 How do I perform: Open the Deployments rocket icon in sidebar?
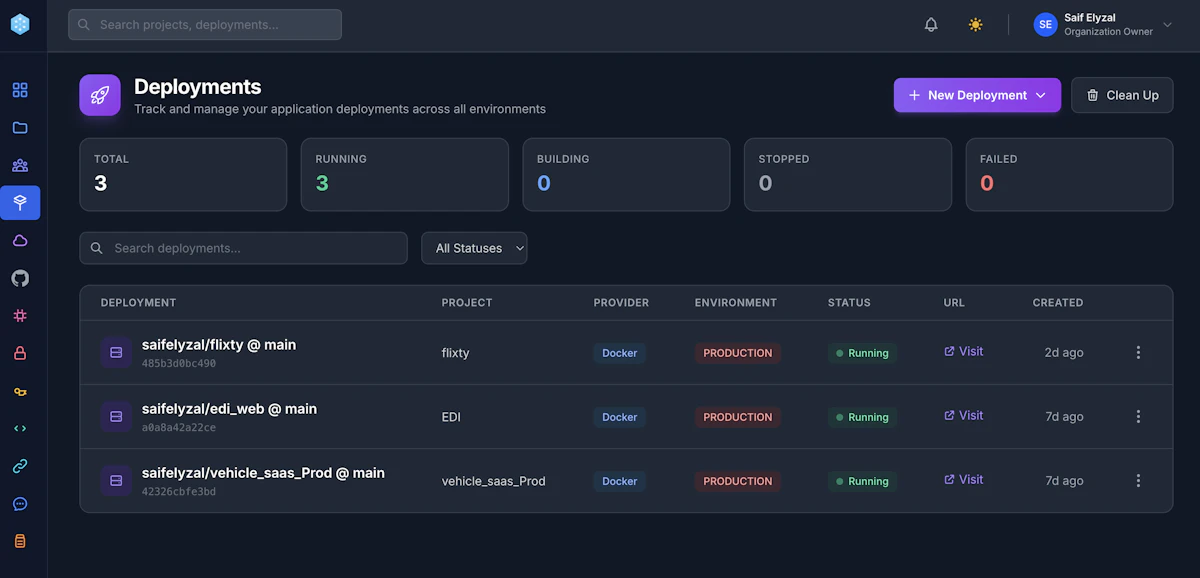[x=19, y=202]
